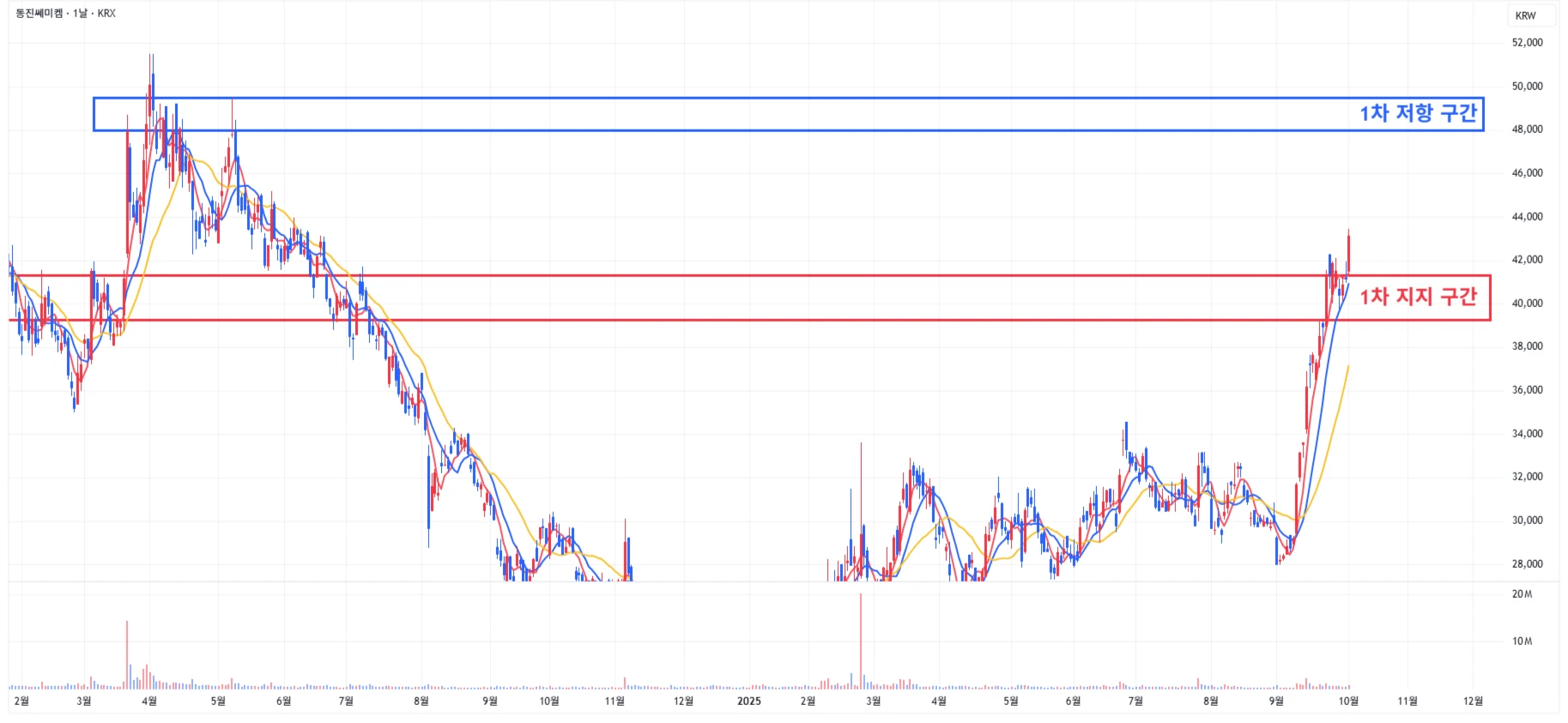
Task: Click the 28,000 price axis label
Action: tap(1527, 563)
